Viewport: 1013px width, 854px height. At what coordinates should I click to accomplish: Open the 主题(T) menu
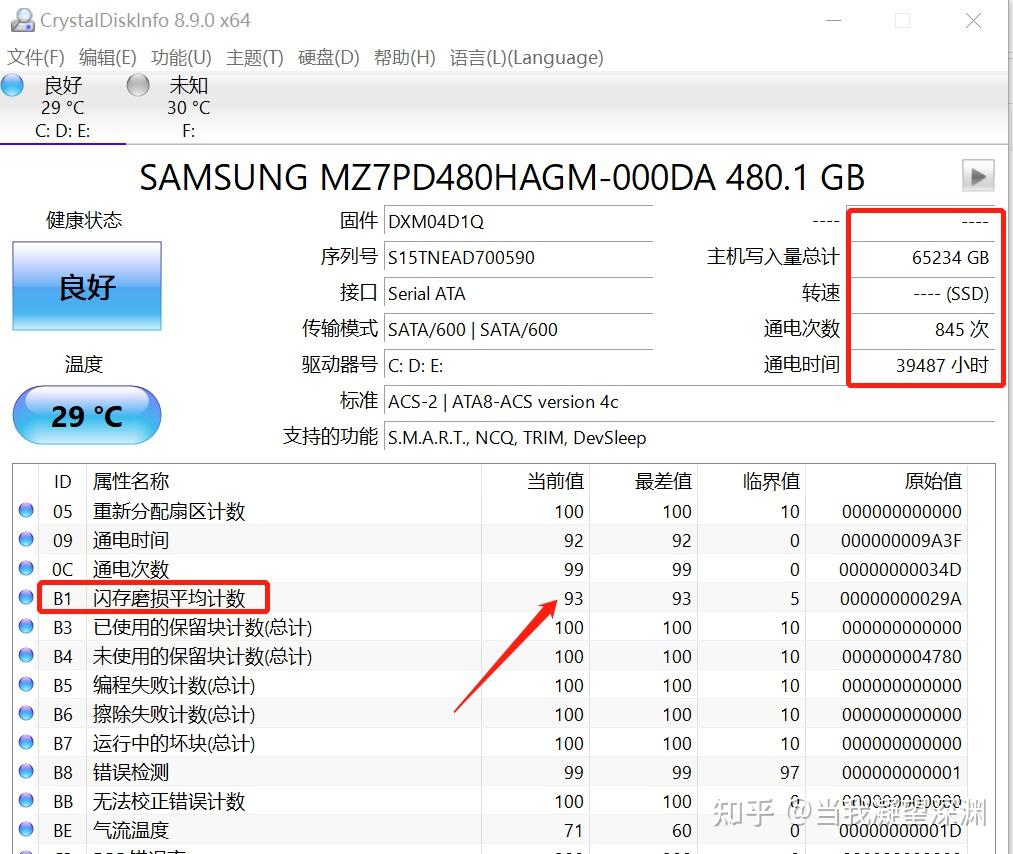(x=254, y=58)
